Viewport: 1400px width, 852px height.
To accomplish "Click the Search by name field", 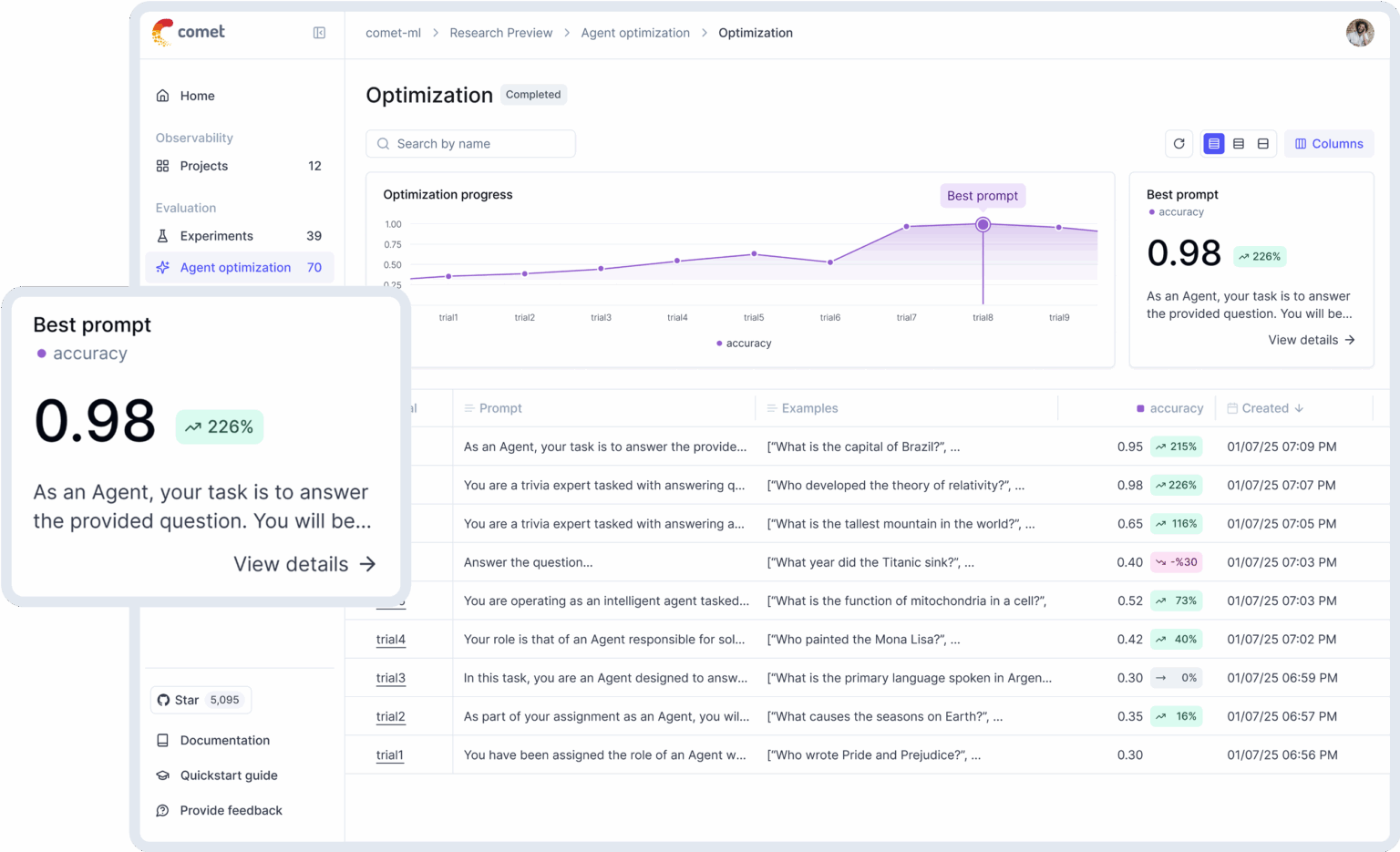I will [x=470, y=143].
